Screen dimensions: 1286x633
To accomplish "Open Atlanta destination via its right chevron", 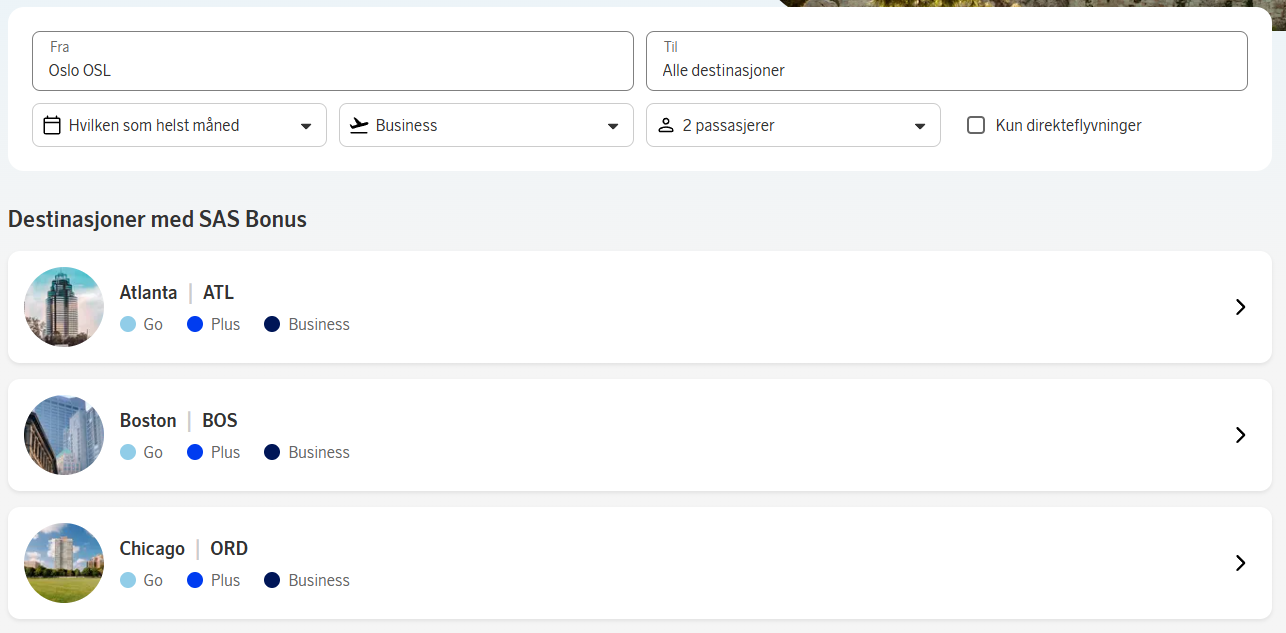I will point(1240,307).
